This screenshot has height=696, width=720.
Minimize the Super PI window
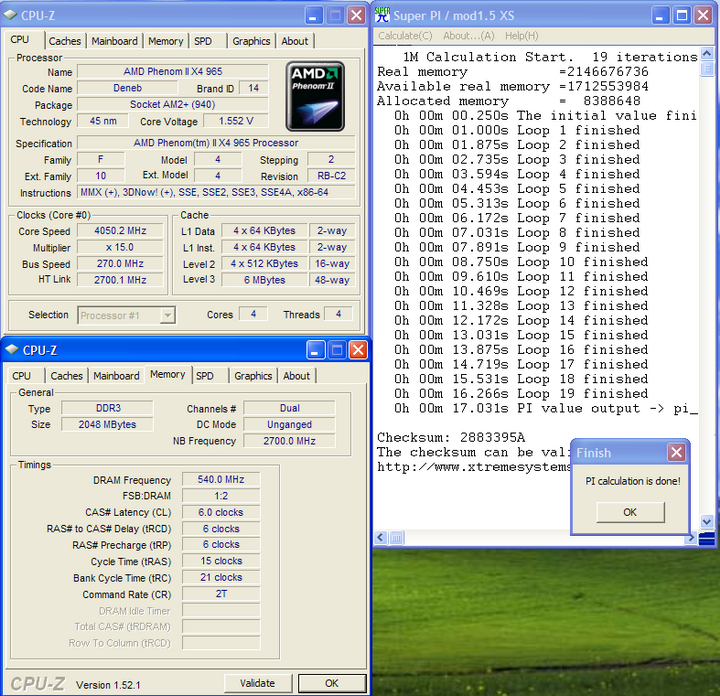(660, 16)
